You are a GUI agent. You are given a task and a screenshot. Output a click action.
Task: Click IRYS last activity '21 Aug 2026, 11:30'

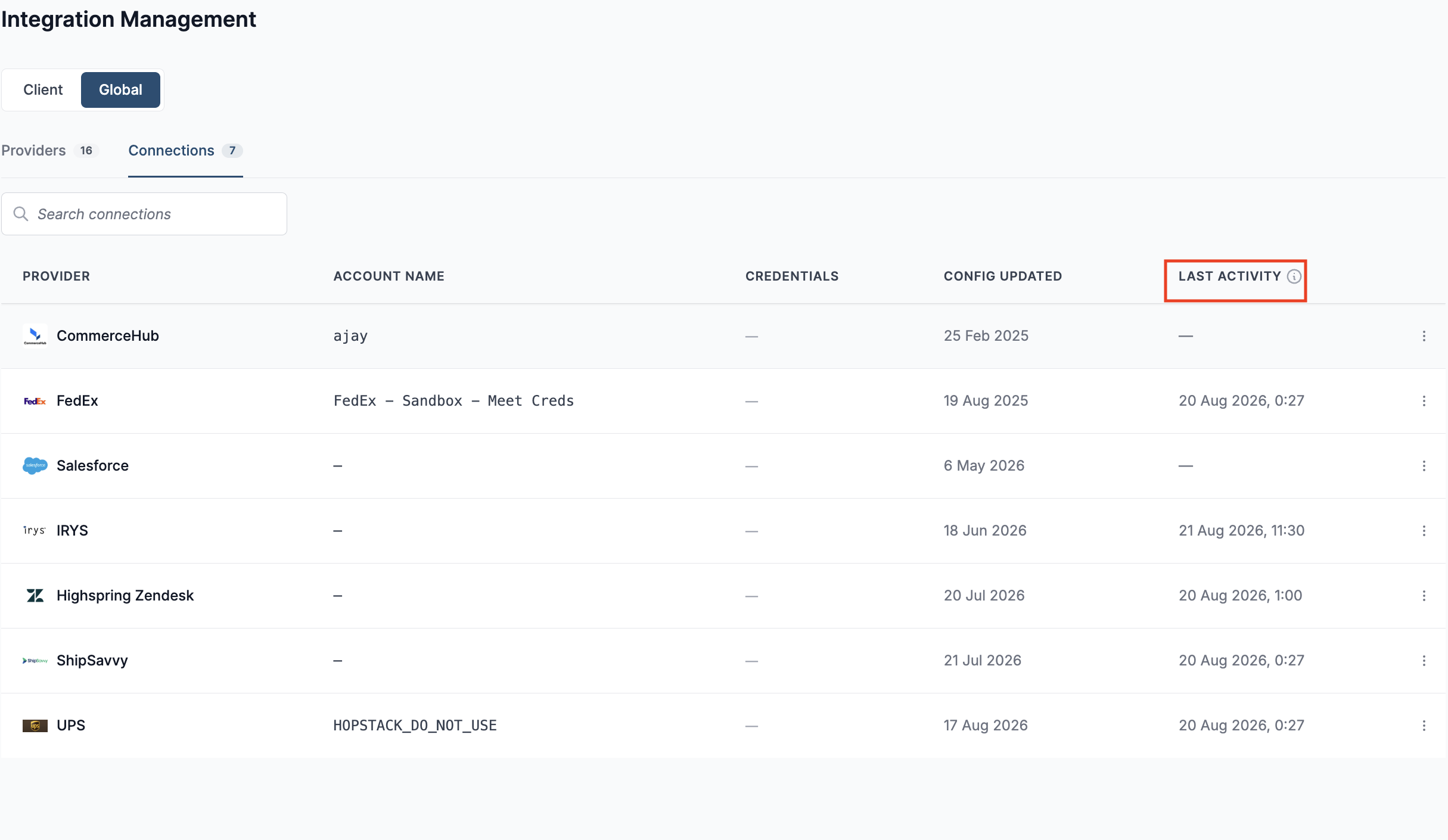pos(1241,531)
